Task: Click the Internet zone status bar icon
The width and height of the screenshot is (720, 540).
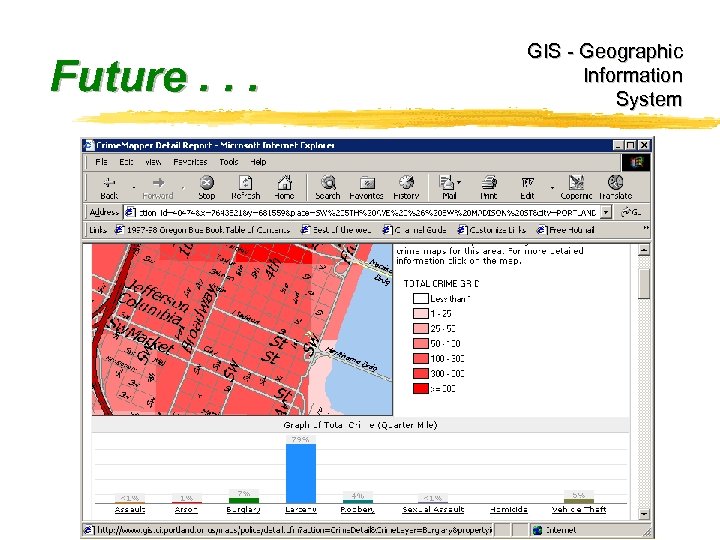Action: pyautogui.click(x=537, y=530)
